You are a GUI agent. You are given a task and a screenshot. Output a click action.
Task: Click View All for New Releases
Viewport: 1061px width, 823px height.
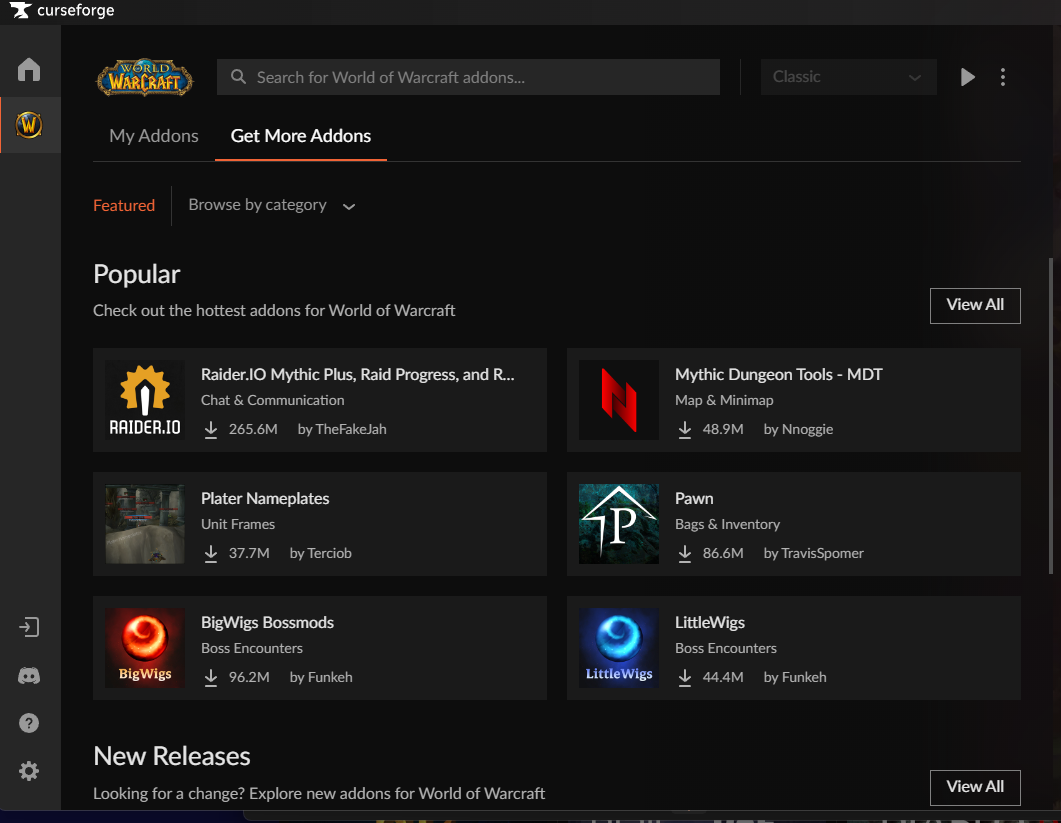click(975, 787)
